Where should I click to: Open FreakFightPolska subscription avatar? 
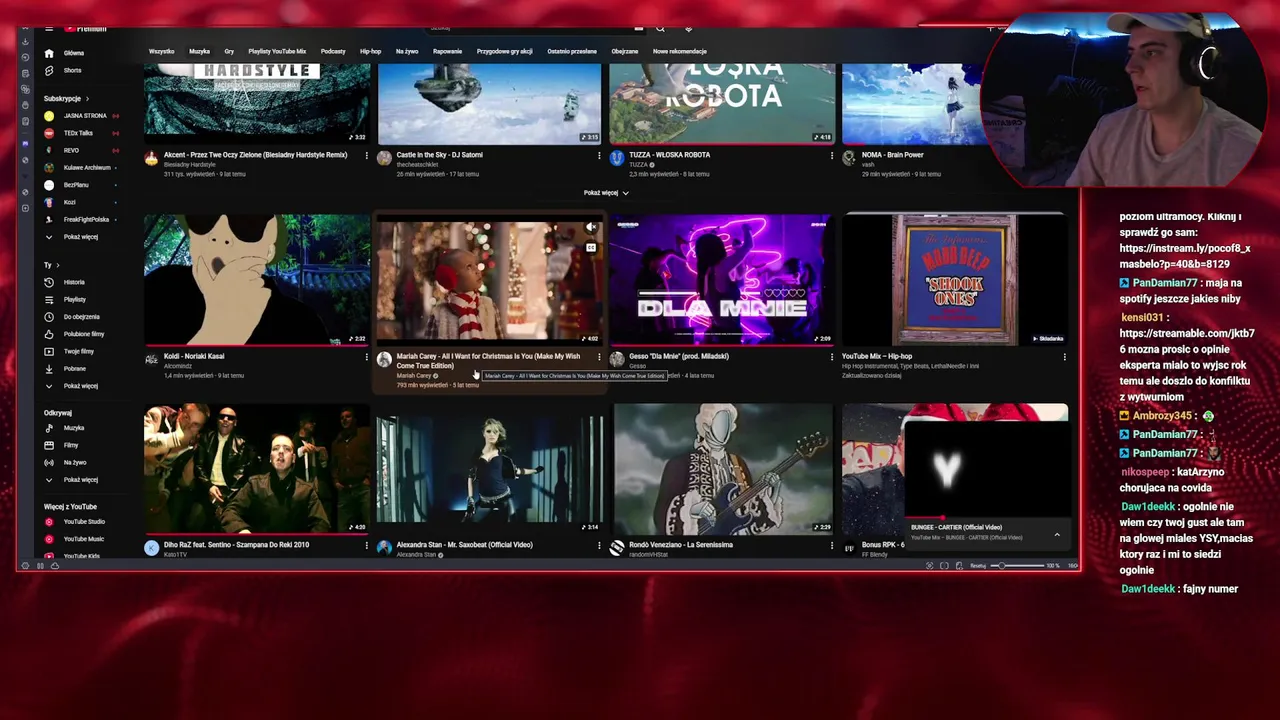pos(49,220)
